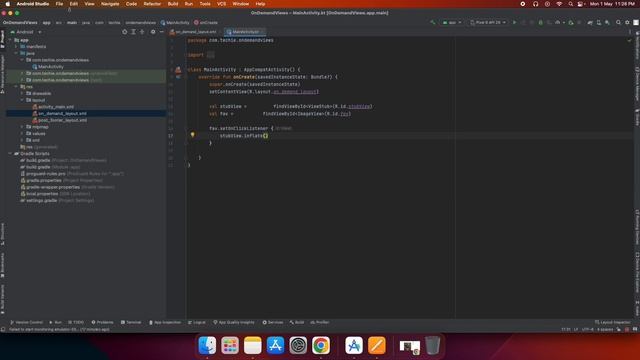Screen dimensions: 640x360
Task: Expand the values folder
Action: (22, 133)
